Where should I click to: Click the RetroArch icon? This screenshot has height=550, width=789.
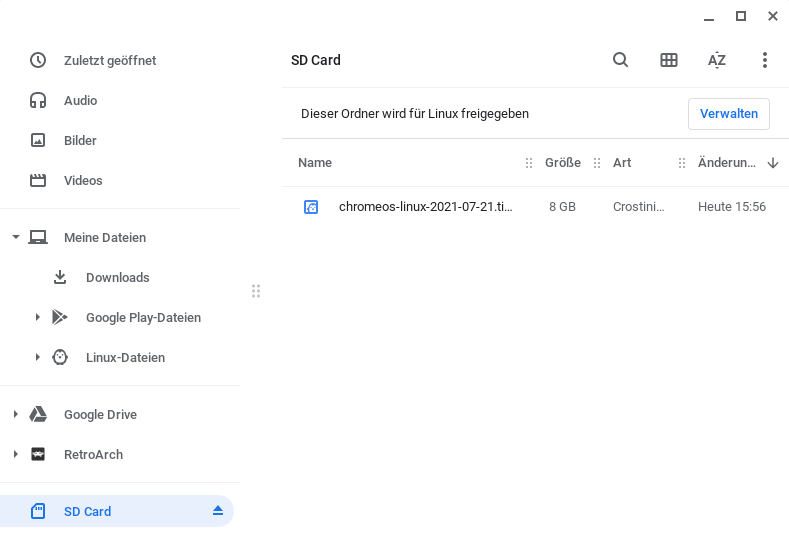coord(38,454)
